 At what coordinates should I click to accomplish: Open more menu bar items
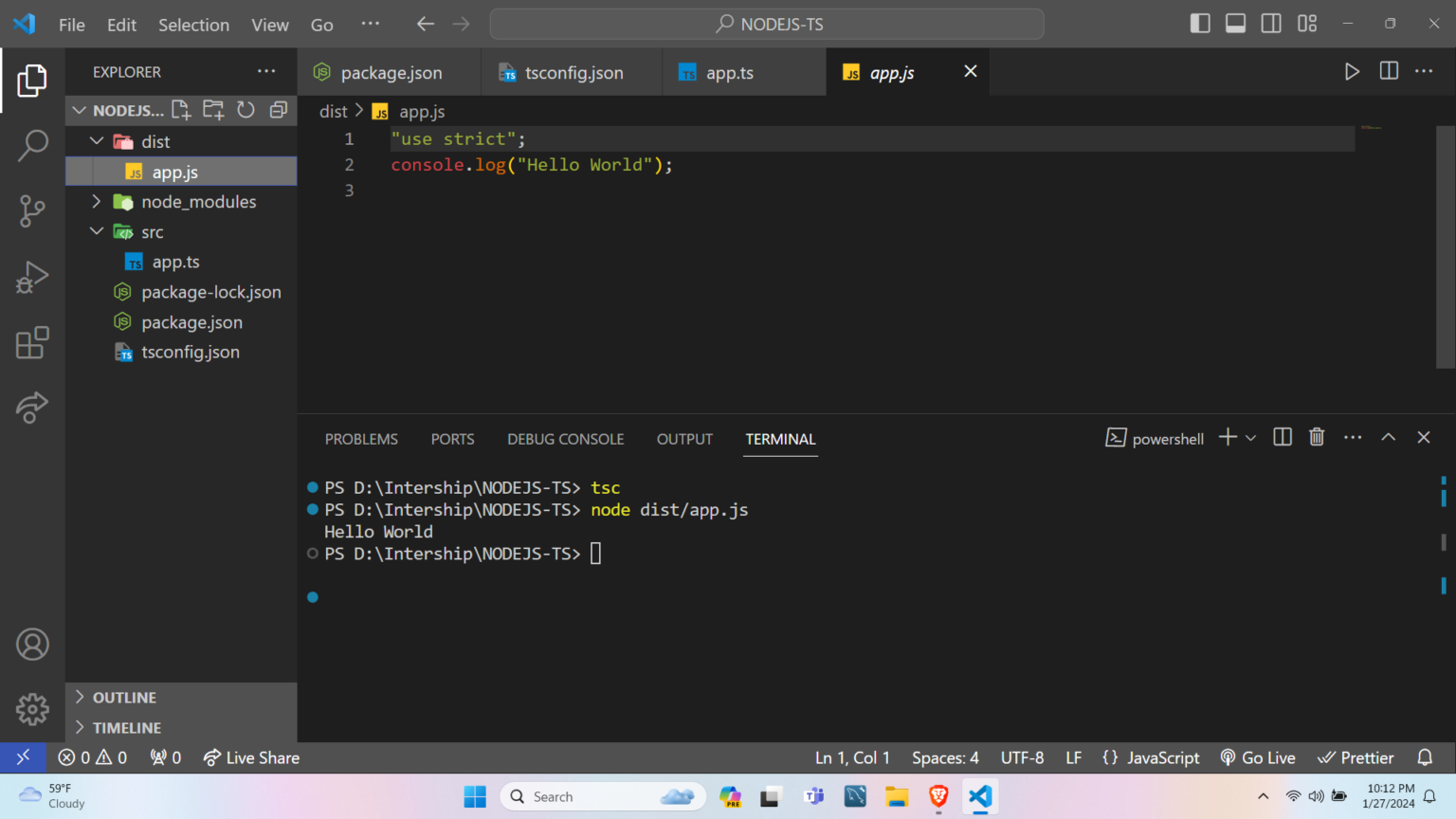(x=370, y=24)
